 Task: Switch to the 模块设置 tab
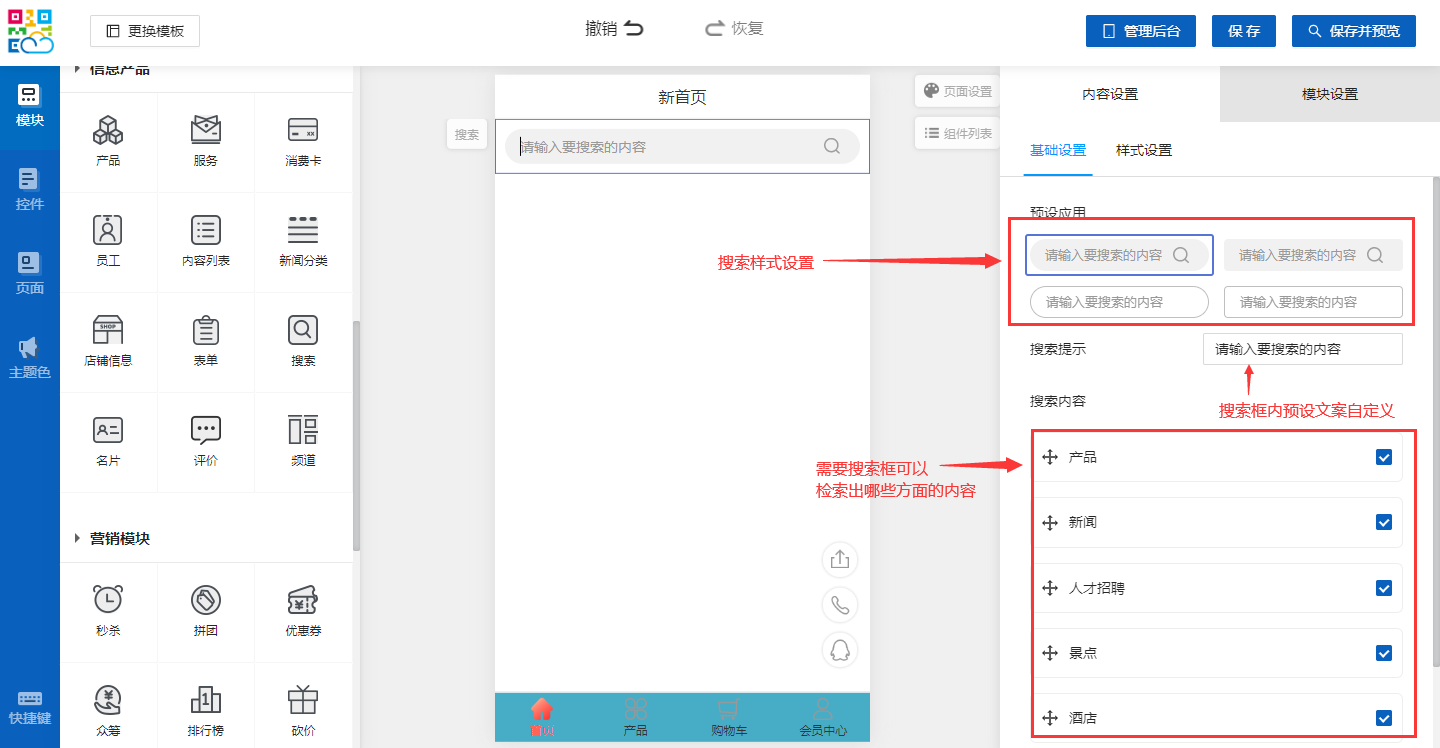pos(1329,94)
